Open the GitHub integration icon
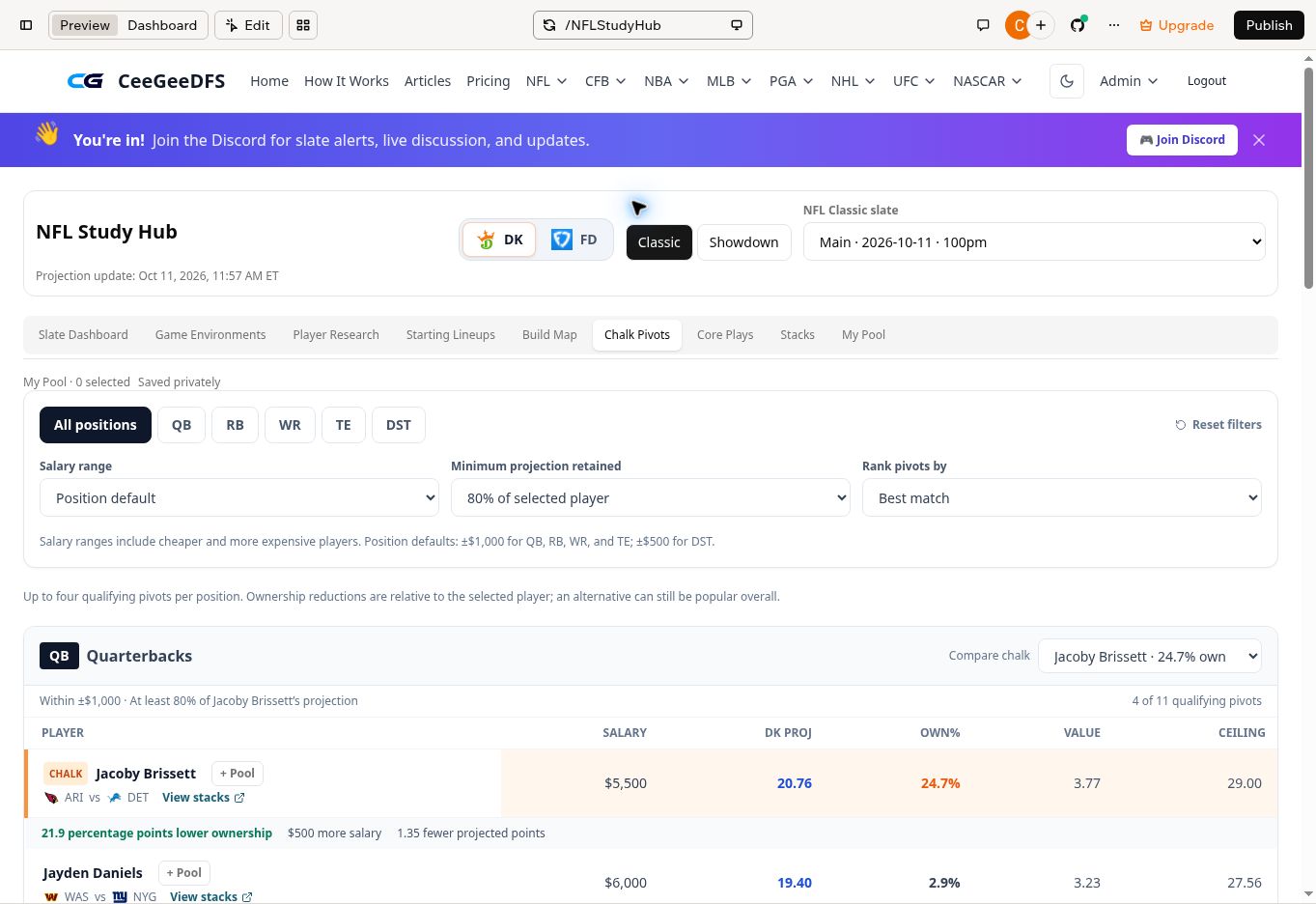This screenshot has width=1316, height=904. click(1078, 25)
